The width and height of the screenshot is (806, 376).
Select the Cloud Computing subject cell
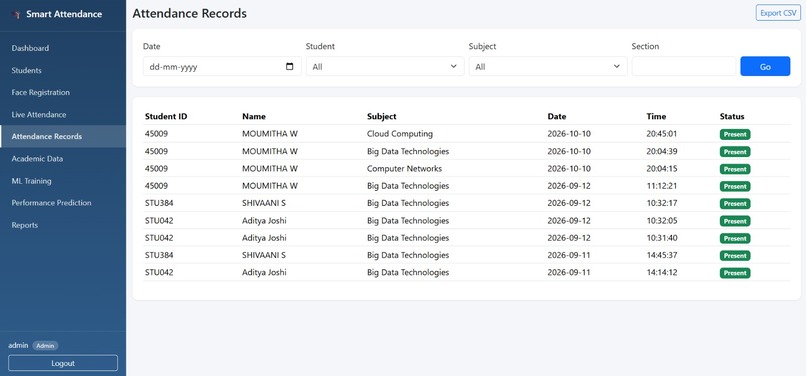pos(400,134)
